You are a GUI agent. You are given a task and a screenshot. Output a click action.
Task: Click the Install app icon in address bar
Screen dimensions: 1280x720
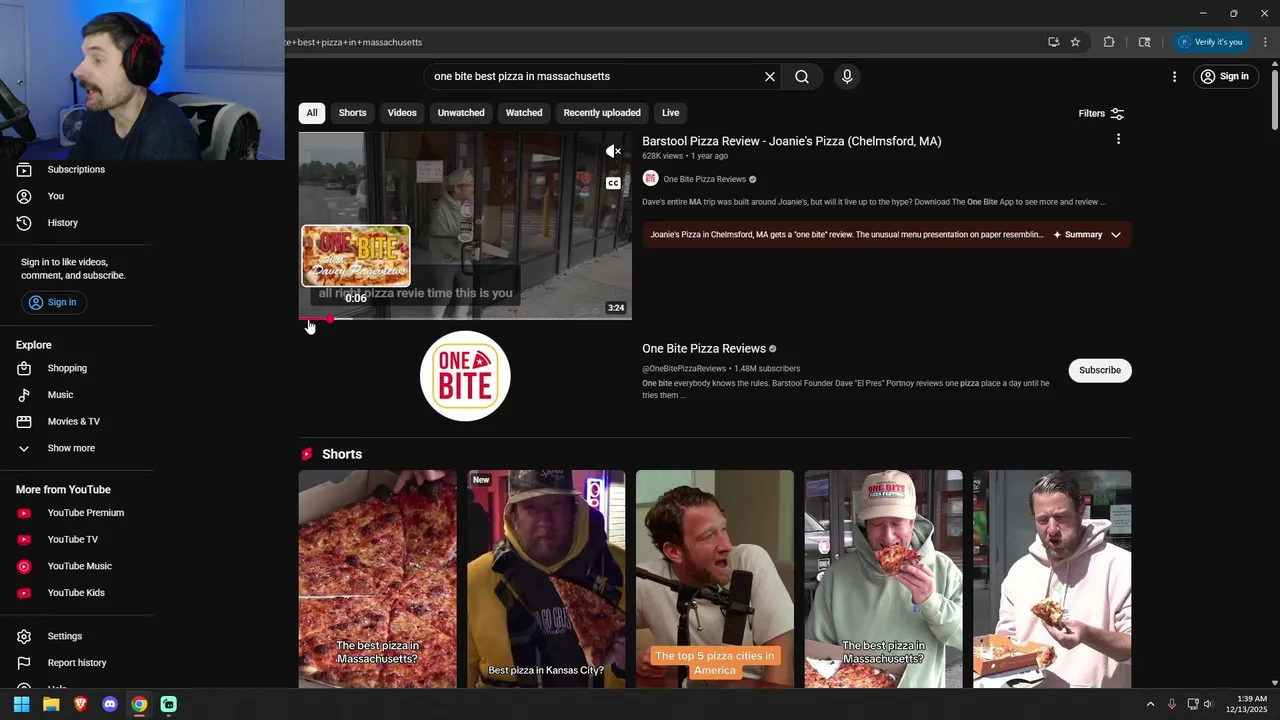pos(1053,42)
